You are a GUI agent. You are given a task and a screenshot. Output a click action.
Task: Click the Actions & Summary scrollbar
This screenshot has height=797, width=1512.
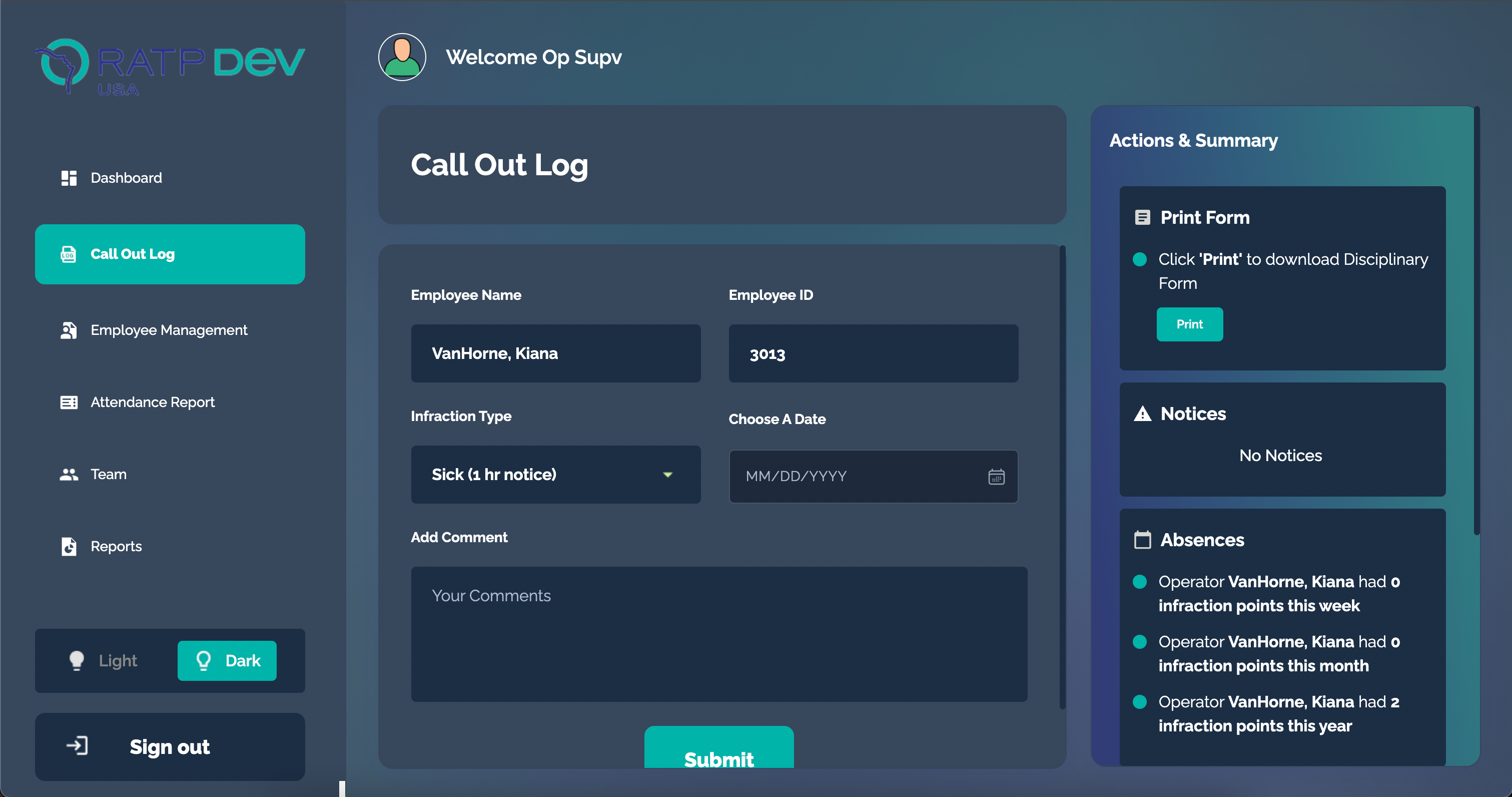coord(1477,321)
